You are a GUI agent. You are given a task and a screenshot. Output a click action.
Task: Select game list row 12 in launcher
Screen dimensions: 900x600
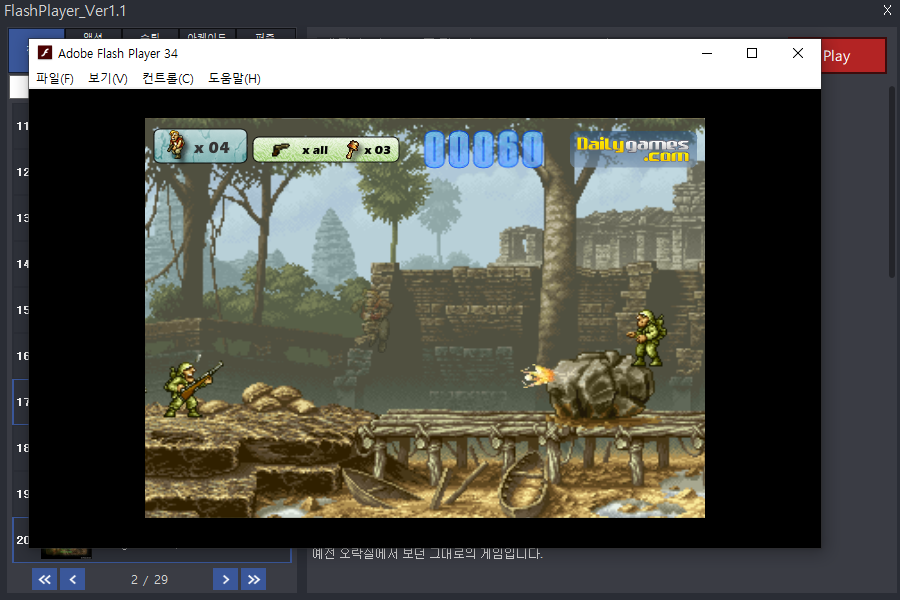tap(21, 172)
